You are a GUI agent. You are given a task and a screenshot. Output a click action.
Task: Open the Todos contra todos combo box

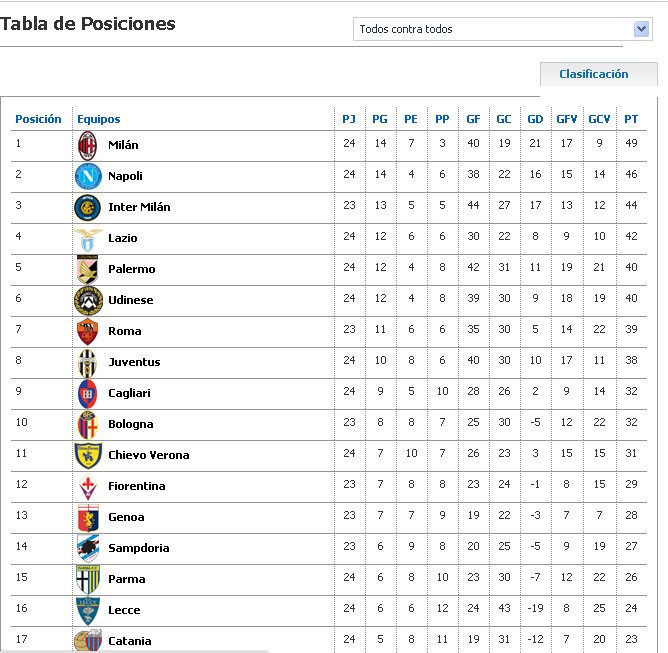pos(503,29)
